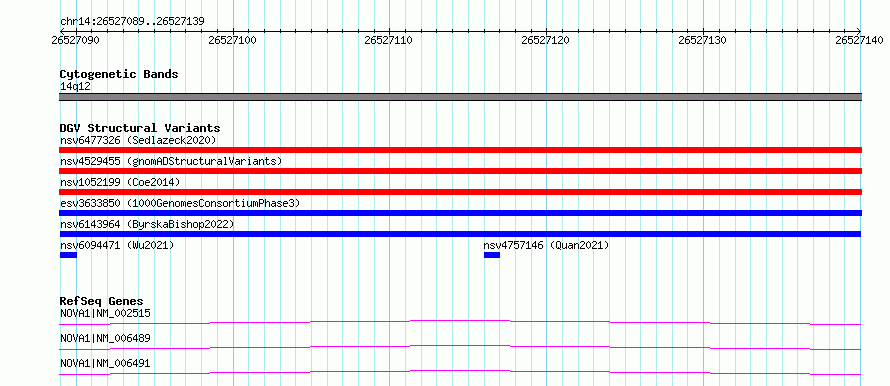Image resolution: width=890 pixels, height=386 pixels.
Task: Click the gray 14q12 cytogenetic band bar
Action: pos(460,97)
